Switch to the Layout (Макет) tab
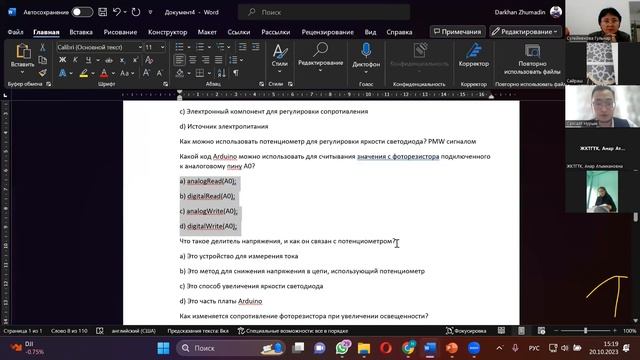The image size is (640, 360). 207,32
